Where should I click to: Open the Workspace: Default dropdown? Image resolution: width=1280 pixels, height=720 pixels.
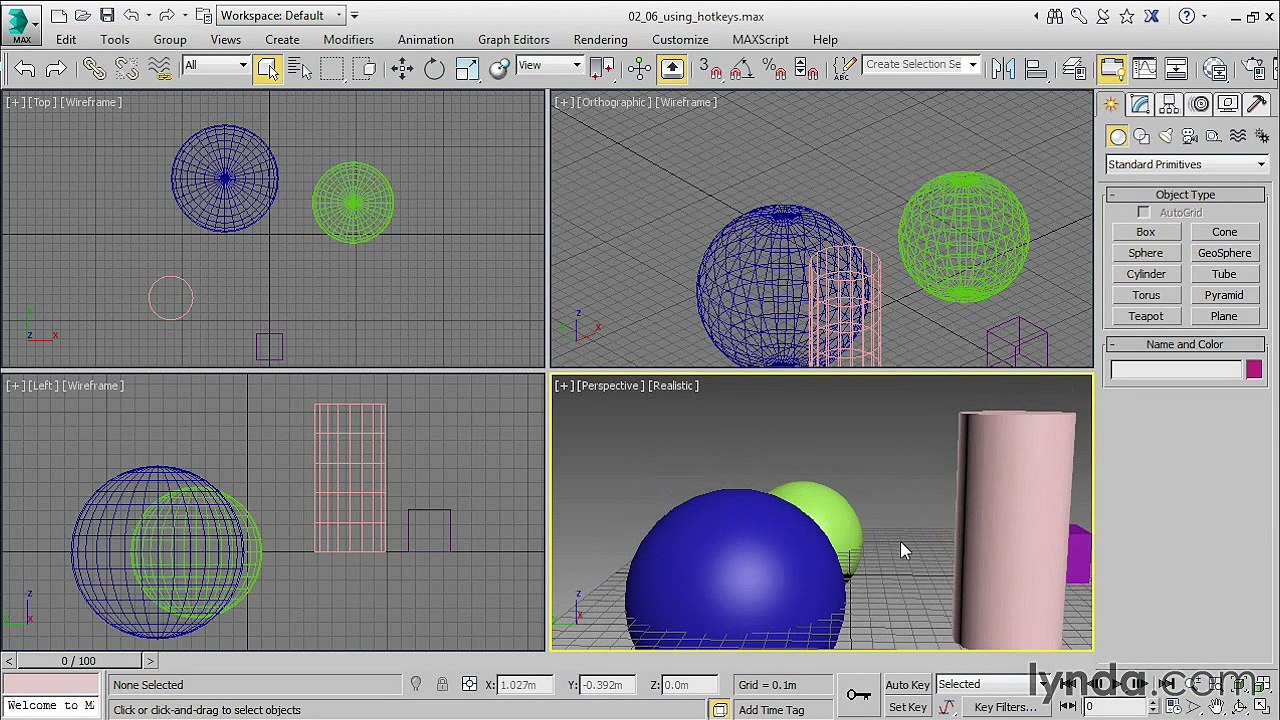[x=281, y=15]
